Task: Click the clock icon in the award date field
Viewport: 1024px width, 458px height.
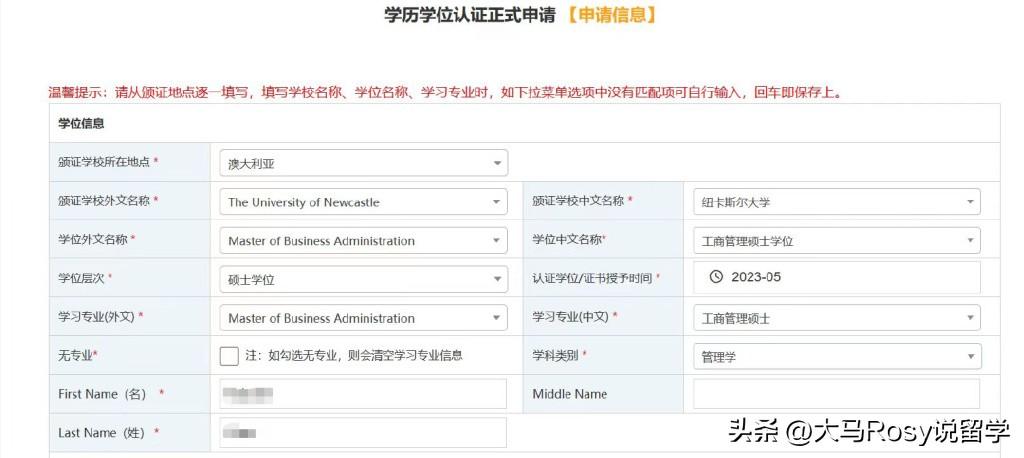Action: [x=715, y=277]
